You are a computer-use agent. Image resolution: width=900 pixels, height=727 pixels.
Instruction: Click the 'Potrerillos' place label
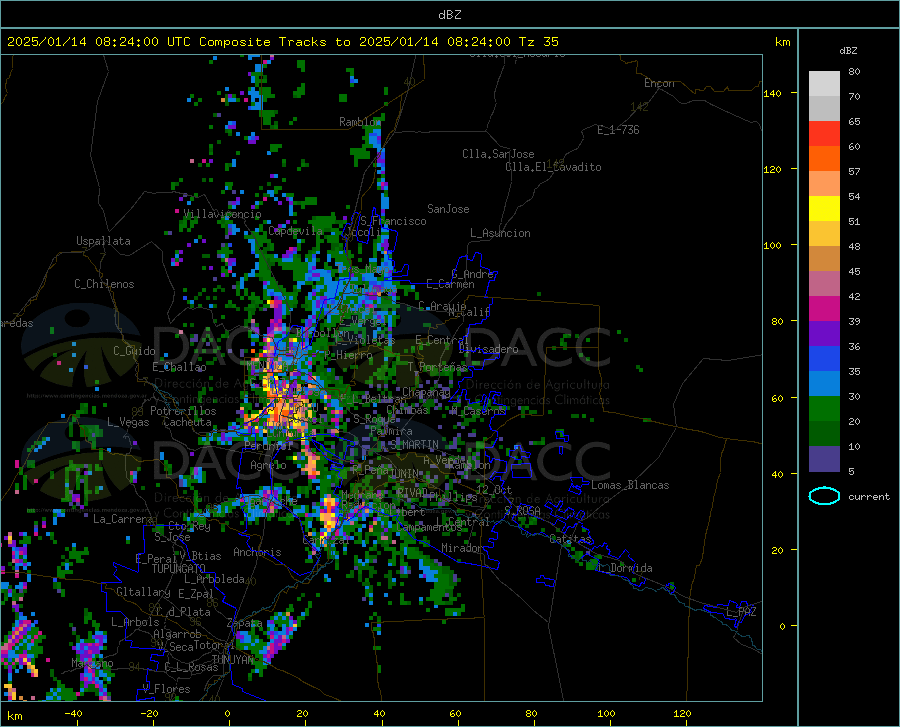(183, 411)
